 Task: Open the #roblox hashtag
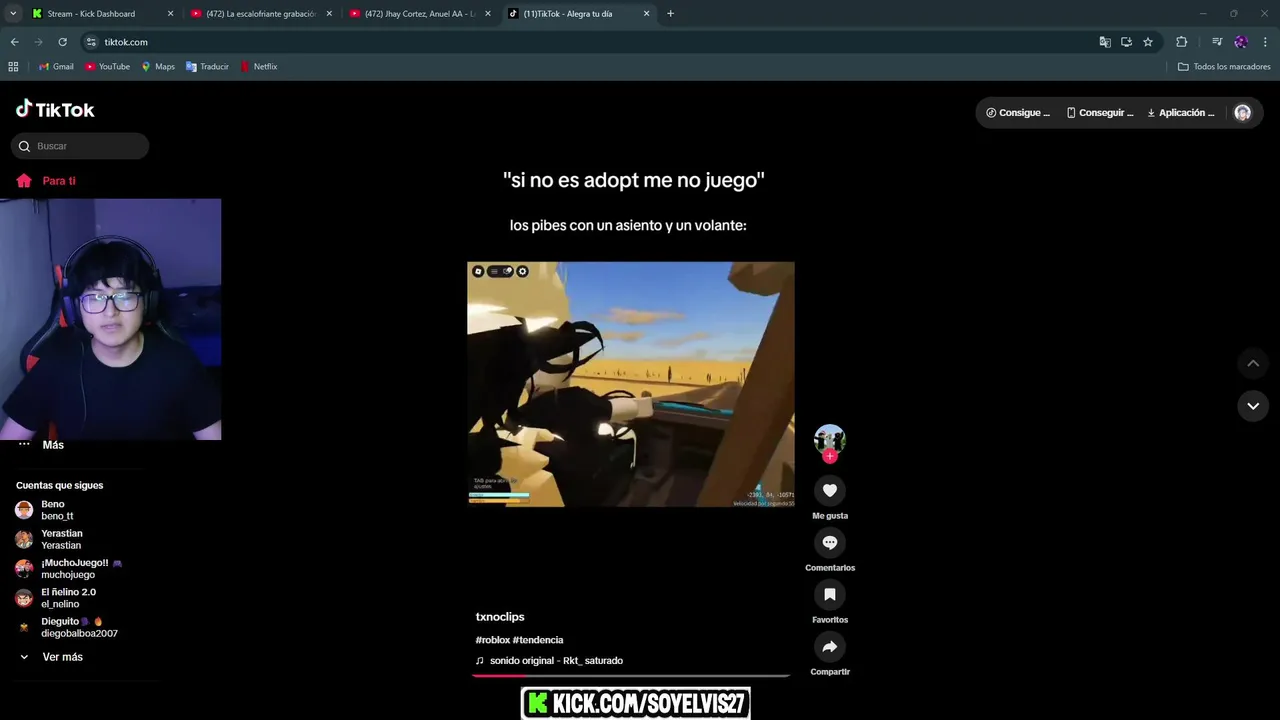pyautogui.click(x=492, y=640)
